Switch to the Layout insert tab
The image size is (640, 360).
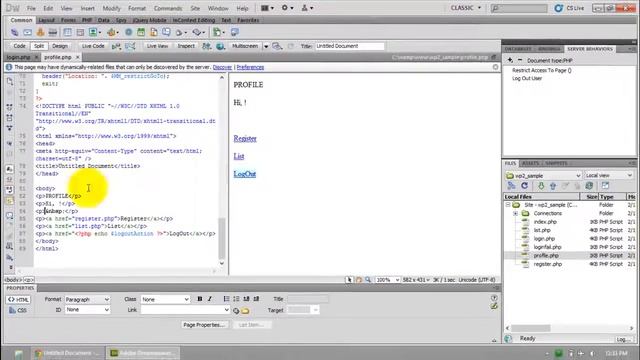click(46, 20)
